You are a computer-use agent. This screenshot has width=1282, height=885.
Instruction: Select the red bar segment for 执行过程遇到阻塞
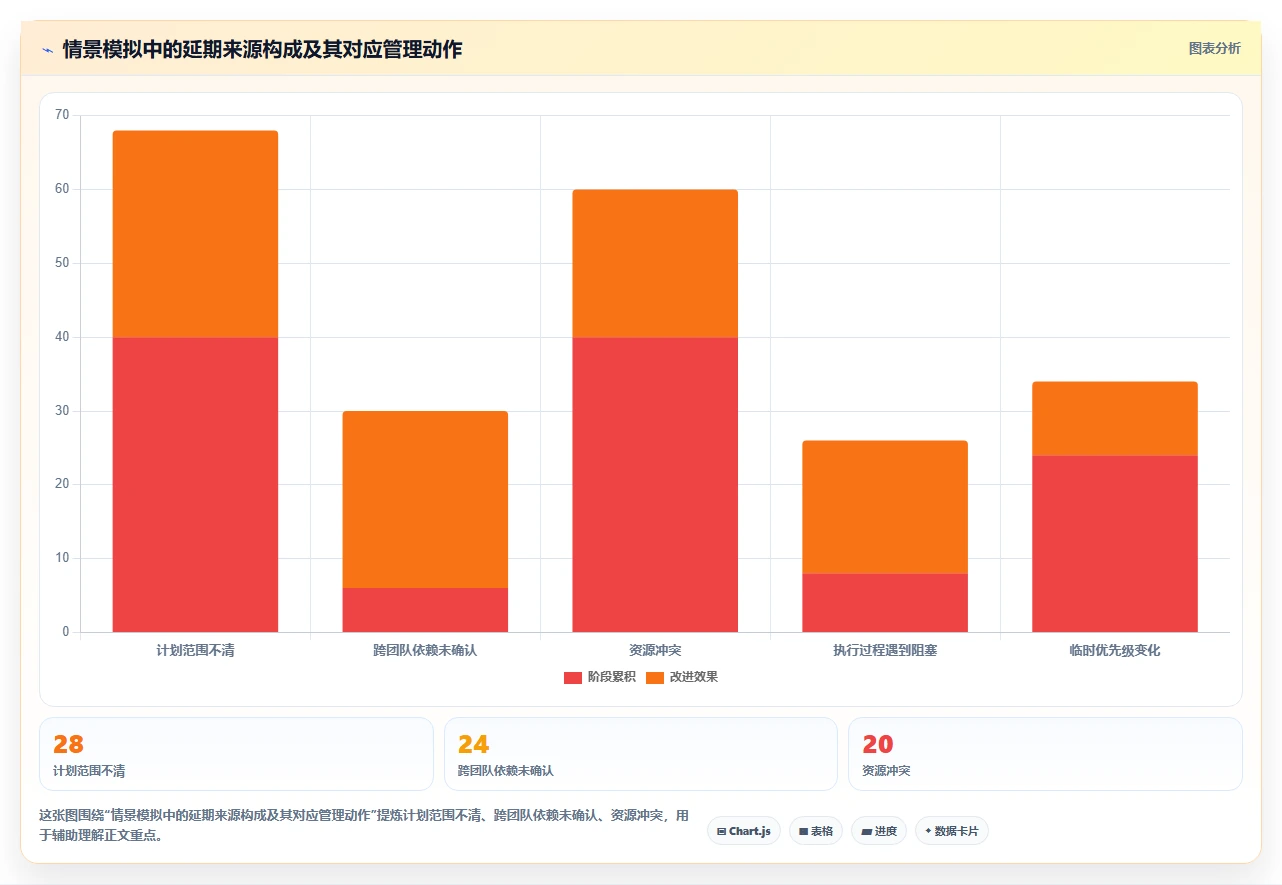(x=885, y=603)
